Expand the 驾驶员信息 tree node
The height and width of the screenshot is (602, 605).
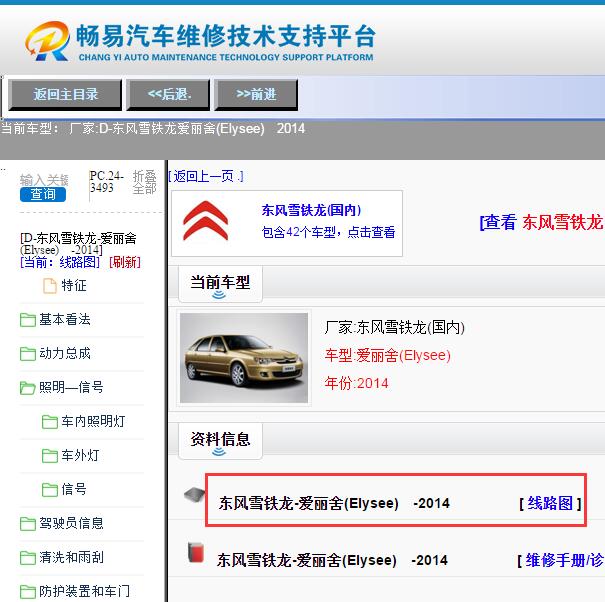pos(71,523)
